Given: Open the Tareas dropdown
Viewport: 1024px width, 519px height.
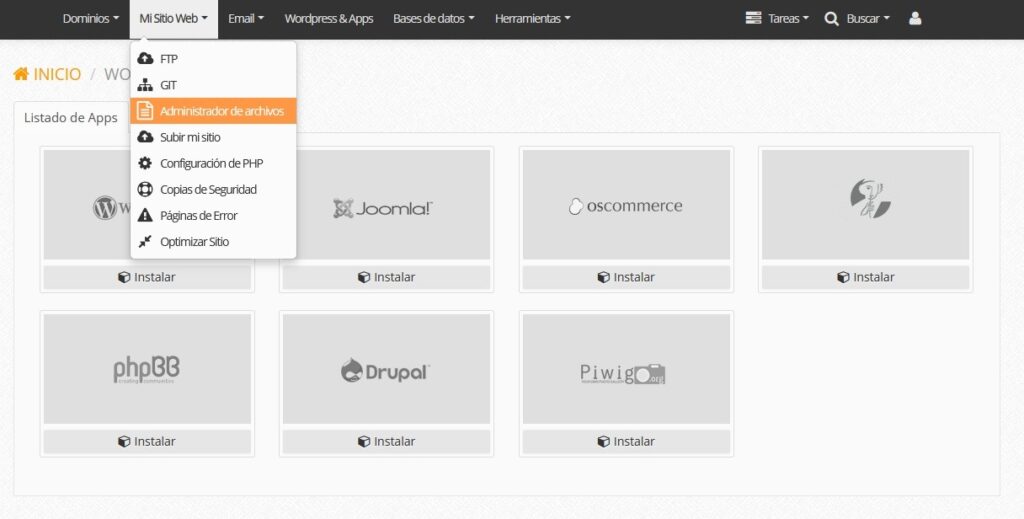Looking at the screenshot, I should [x=777, y=18].
